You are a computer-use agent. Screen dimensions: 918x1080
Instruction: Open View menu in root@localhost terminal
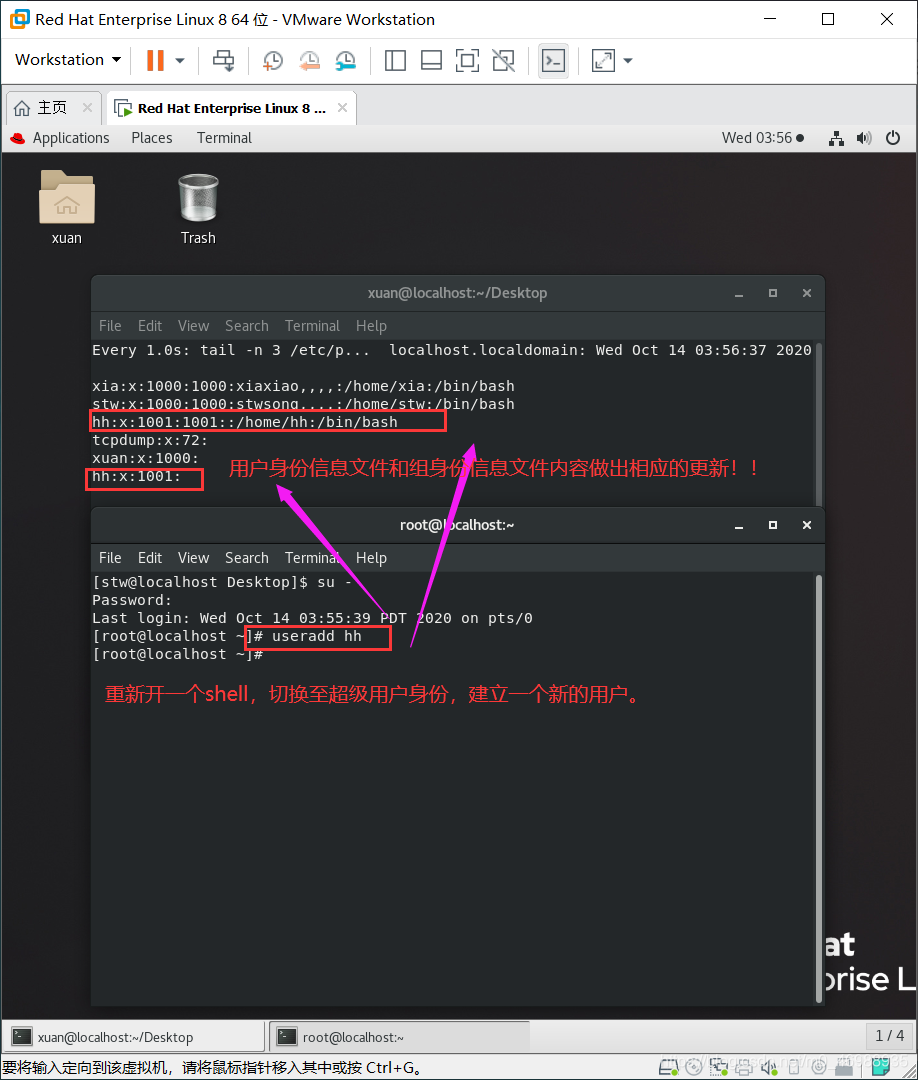[x=194, y=558]
